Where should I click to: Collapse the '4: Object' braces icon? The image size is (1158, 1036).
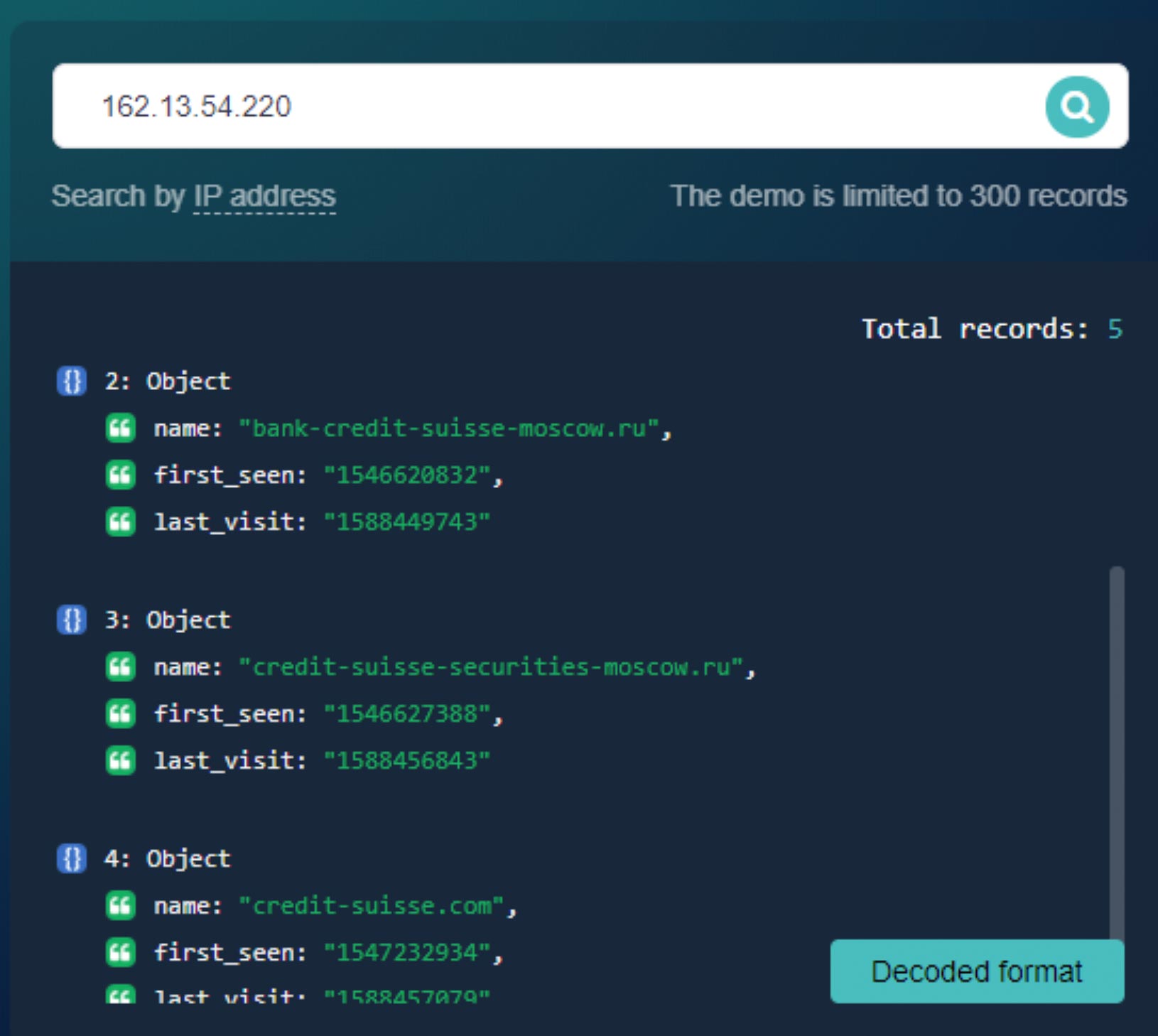tap(71, 858)
